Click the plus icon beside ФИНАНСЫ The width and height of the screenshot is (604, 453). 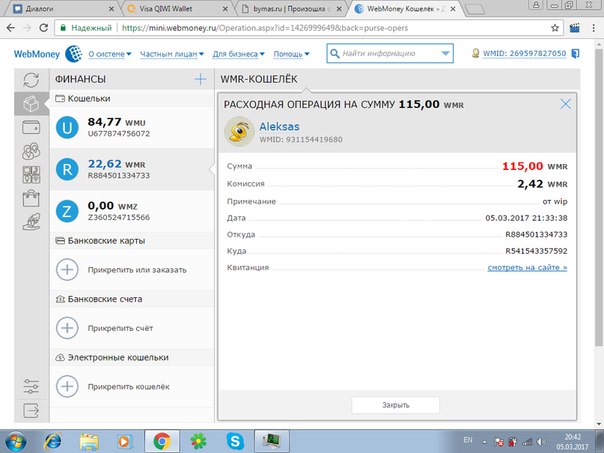[x=200, y=79]
